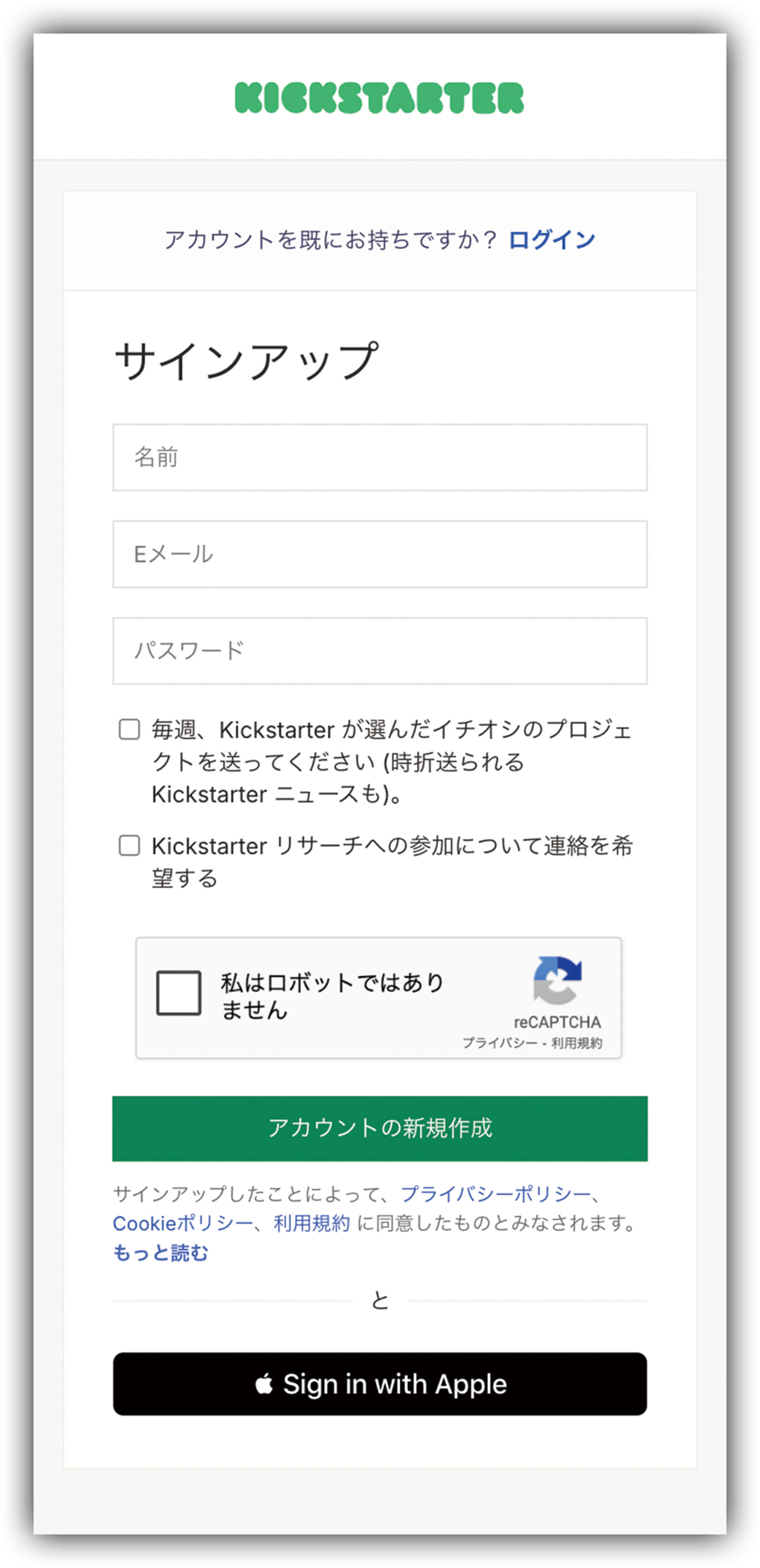Focus the パスワード input field
The image size is (760, 1568).
(380, 651)
